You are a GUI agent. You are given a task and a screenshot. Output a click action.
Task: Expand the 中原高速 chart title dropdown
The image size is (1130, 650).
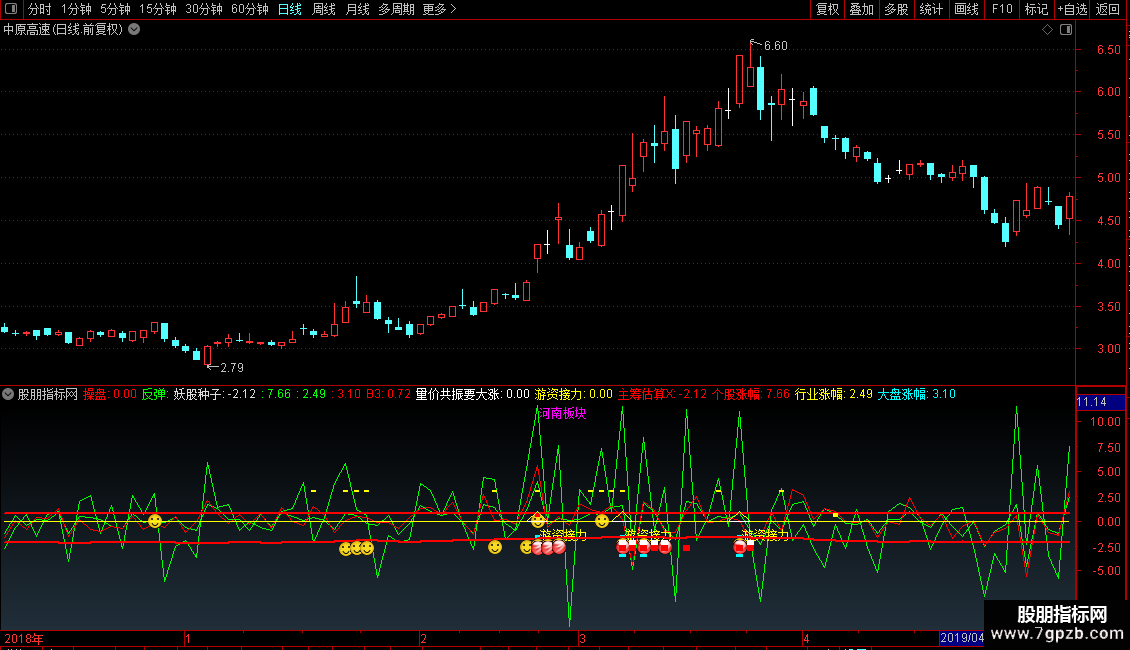pos(134,30)
